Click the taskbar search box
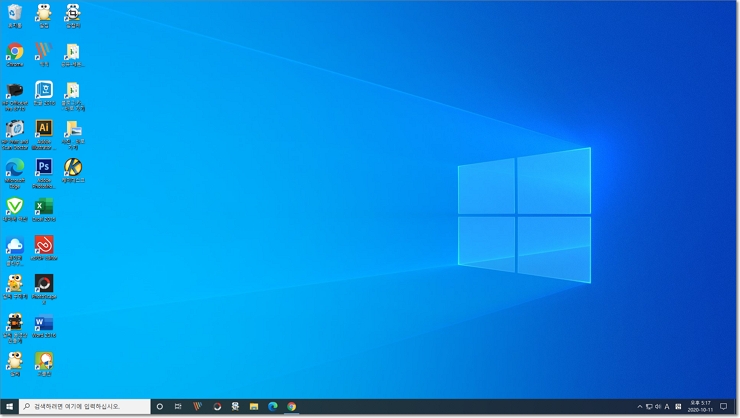Viewport: 740px width, 418px height. (x=85, y=406)
